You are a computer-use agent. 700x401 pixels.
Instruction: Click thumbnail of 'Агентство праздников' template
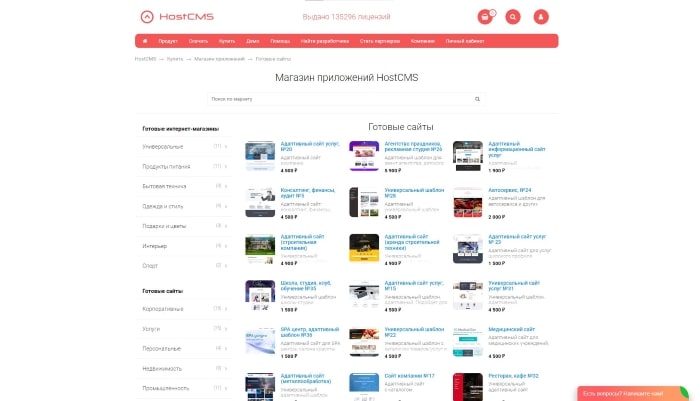pyautogui.click(x=364, y=156)
